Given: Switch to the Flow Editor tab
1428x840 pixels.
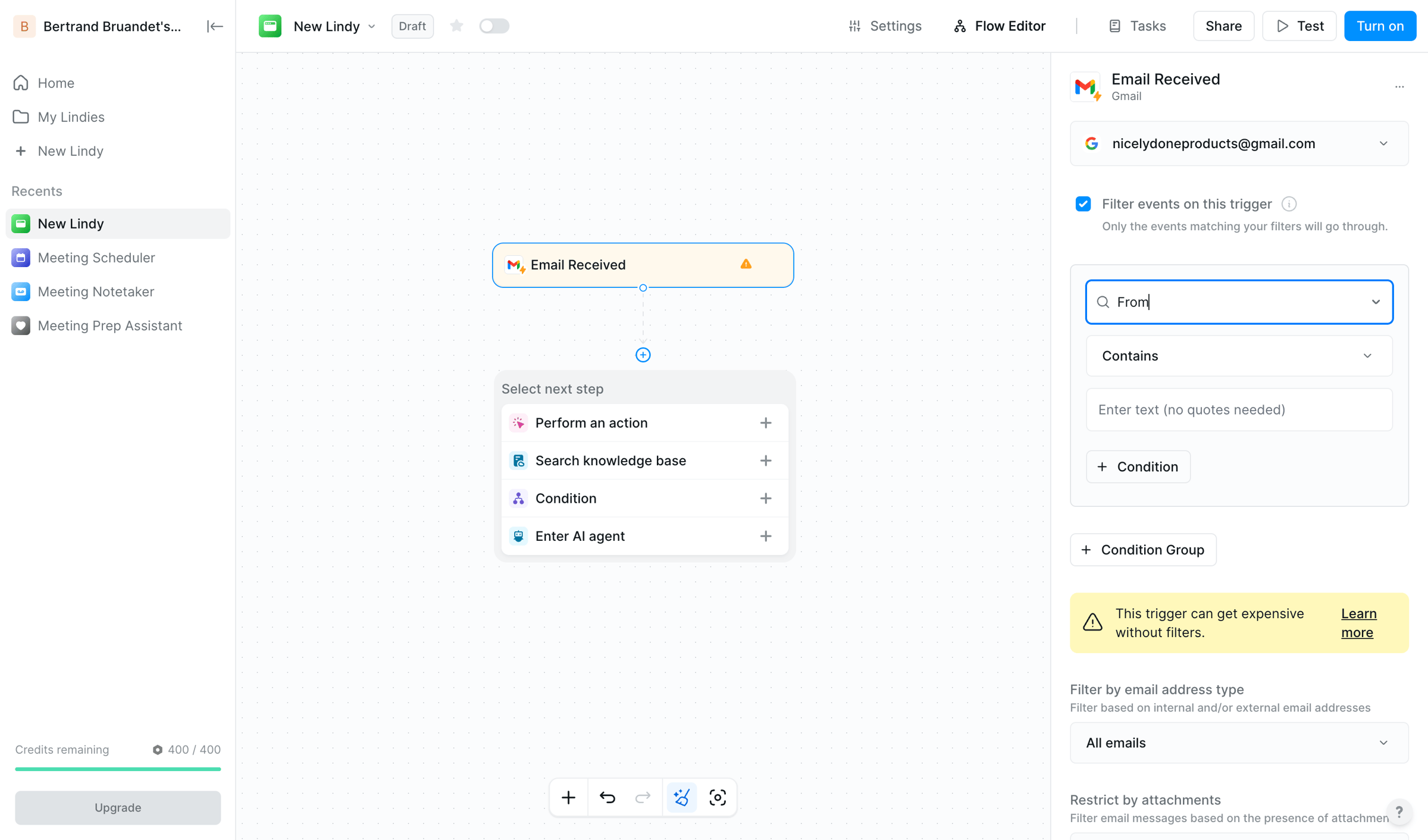Looking at the screenshot, I should tap(1000, 26).
